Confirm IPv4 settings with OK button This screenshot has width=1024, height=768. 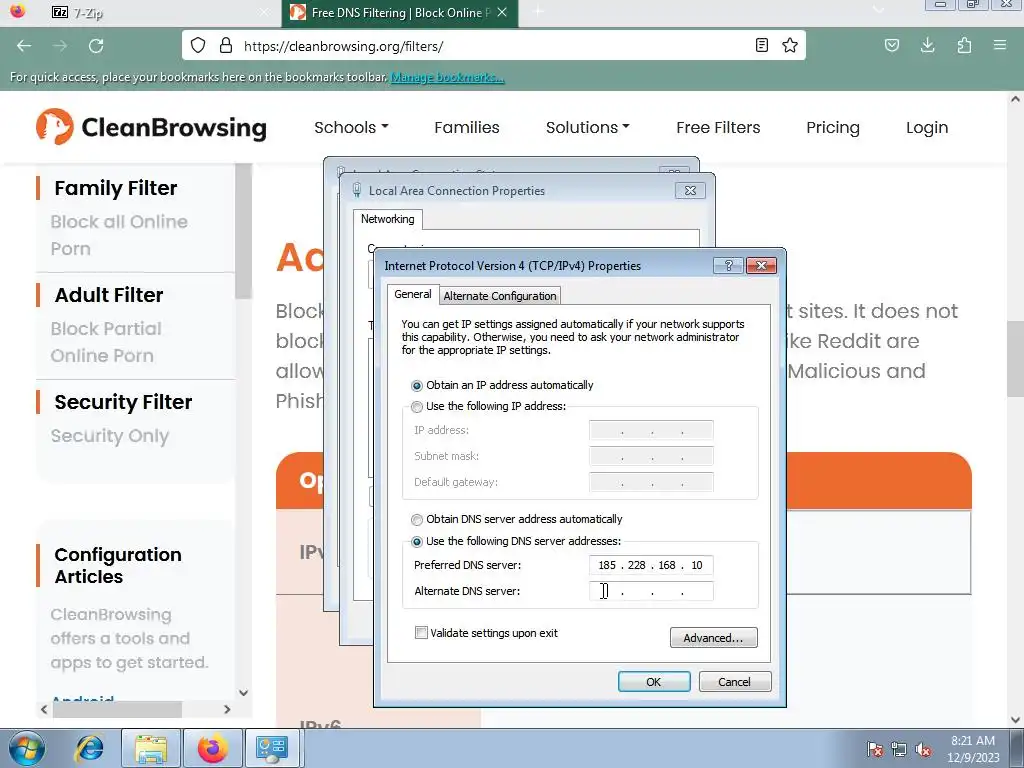point(654,682)
